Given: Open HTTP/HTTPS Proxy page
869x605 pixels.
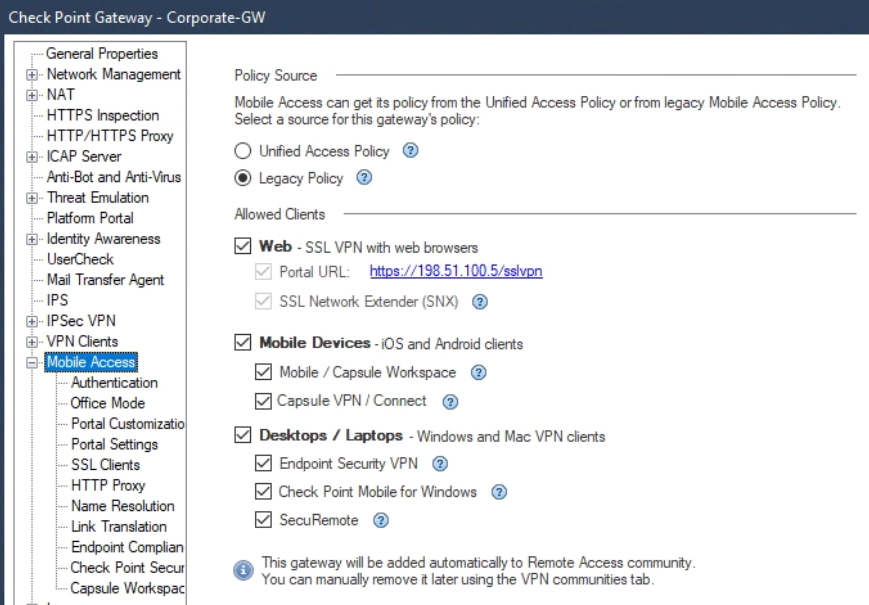Looking at the screenshot, I should pyautogui.click(x=110, y=136).
